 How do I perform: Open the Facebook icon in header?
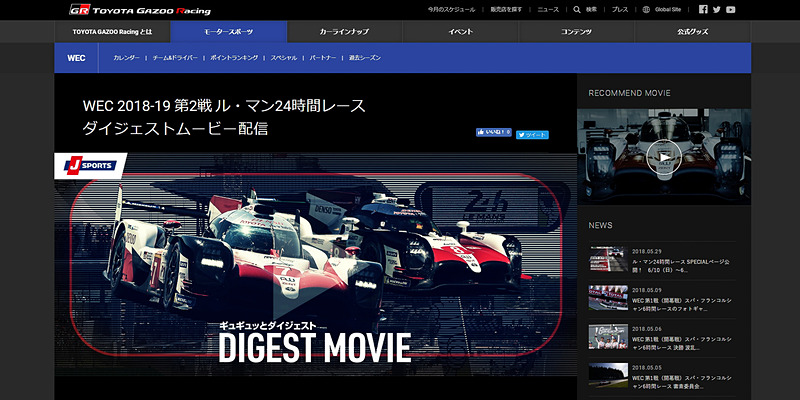703,9
